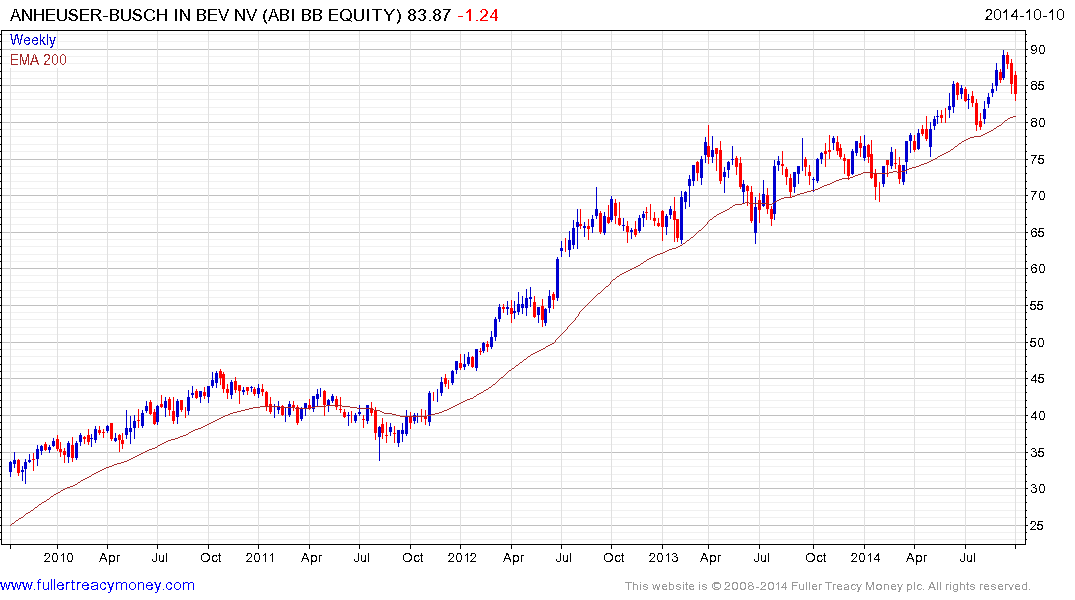The width and height of the screenshot is (1075, 600).
Task: Click the Apr label right after 2014
Action: (x=917, y=557)
